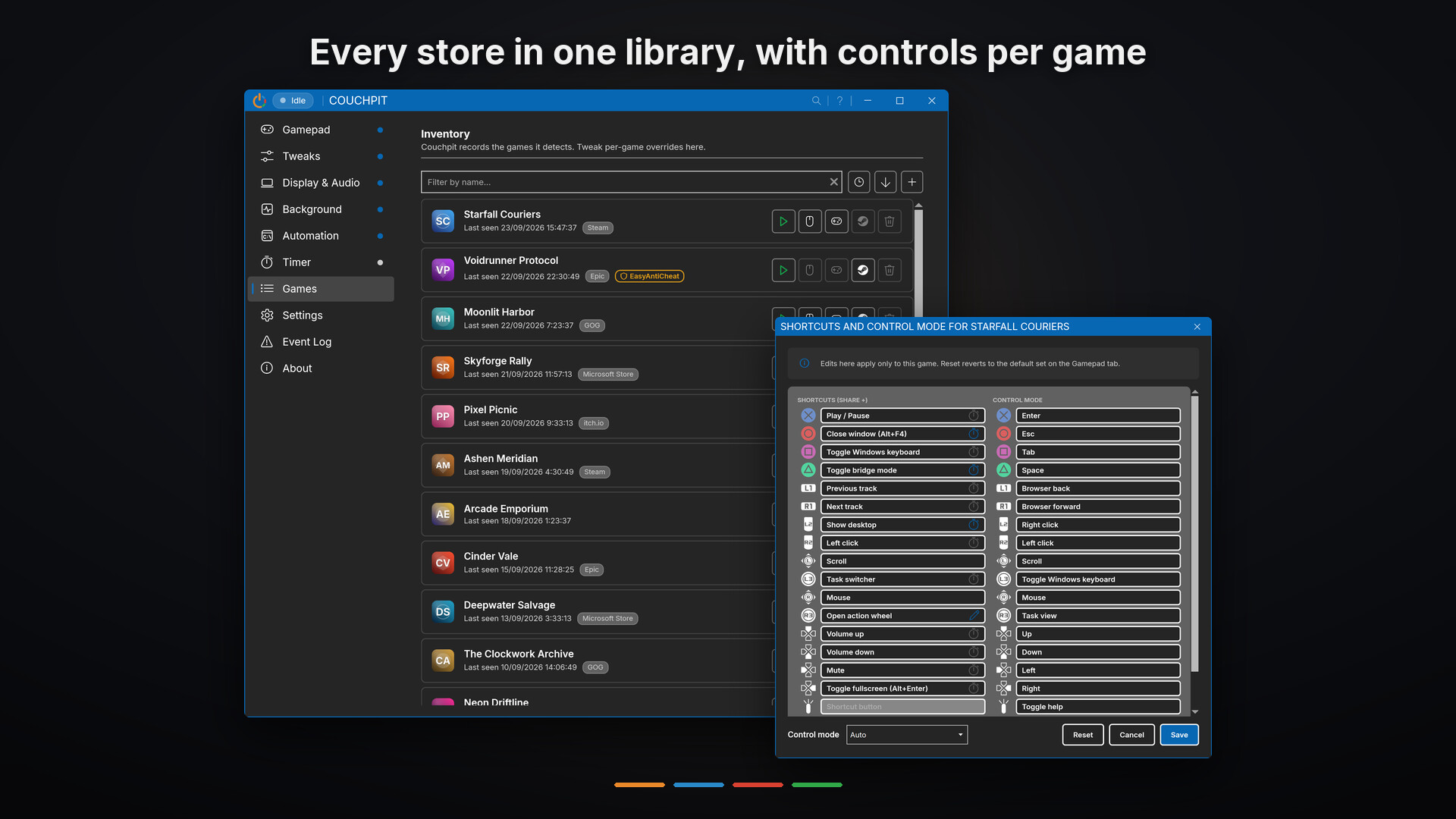This screenshot has width=1456, height=819.
Task: Open the Event Log sidebar item
Action: [321, 342]
